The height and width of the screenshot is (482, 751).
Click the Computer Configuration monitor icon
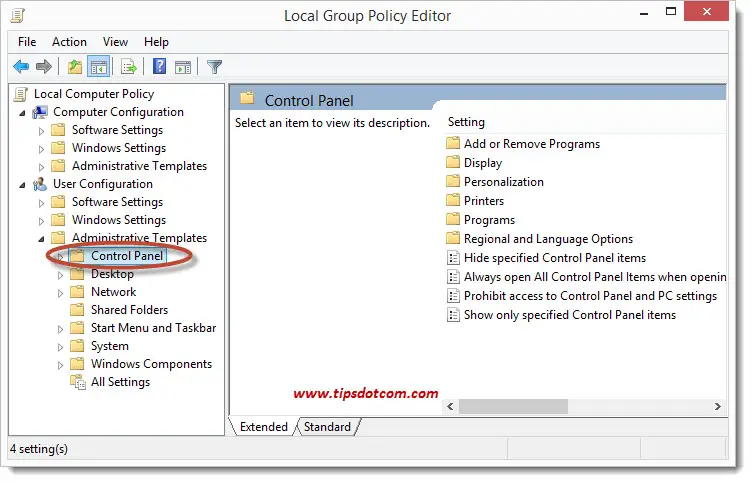coord(40,112)
